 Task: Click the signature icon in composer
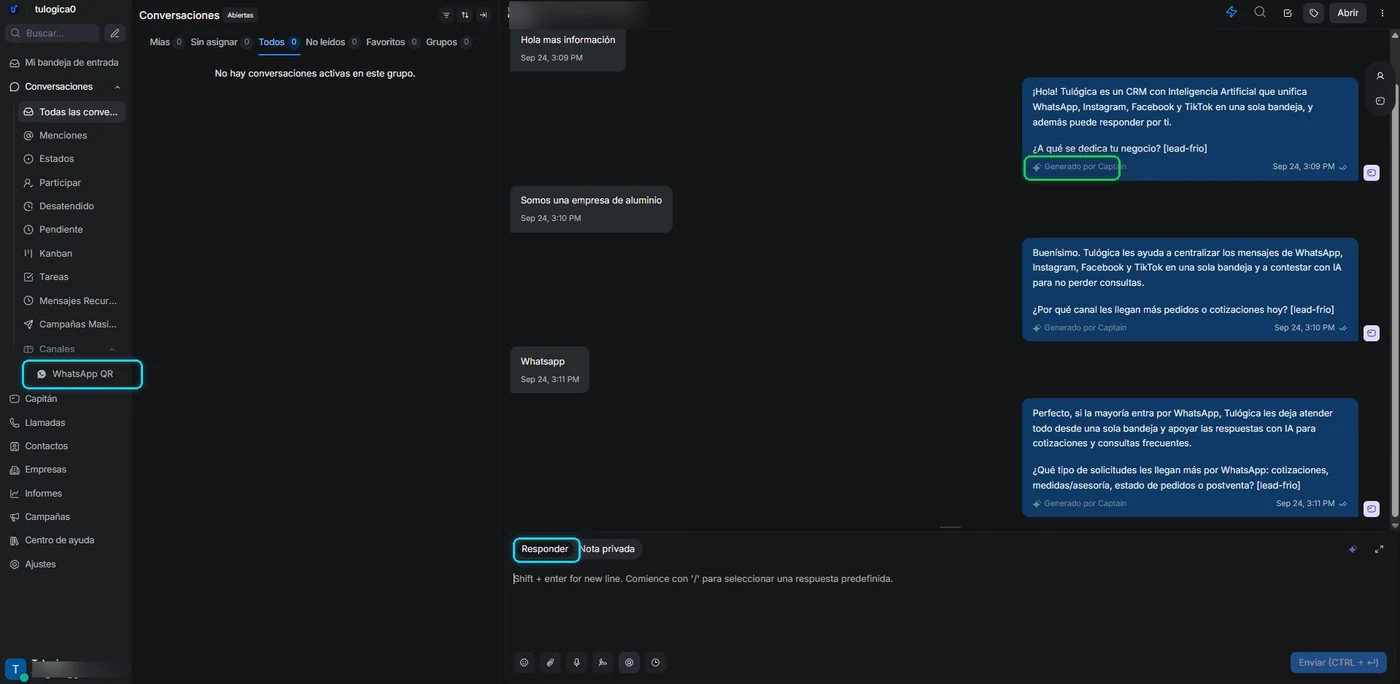(602, 662)
